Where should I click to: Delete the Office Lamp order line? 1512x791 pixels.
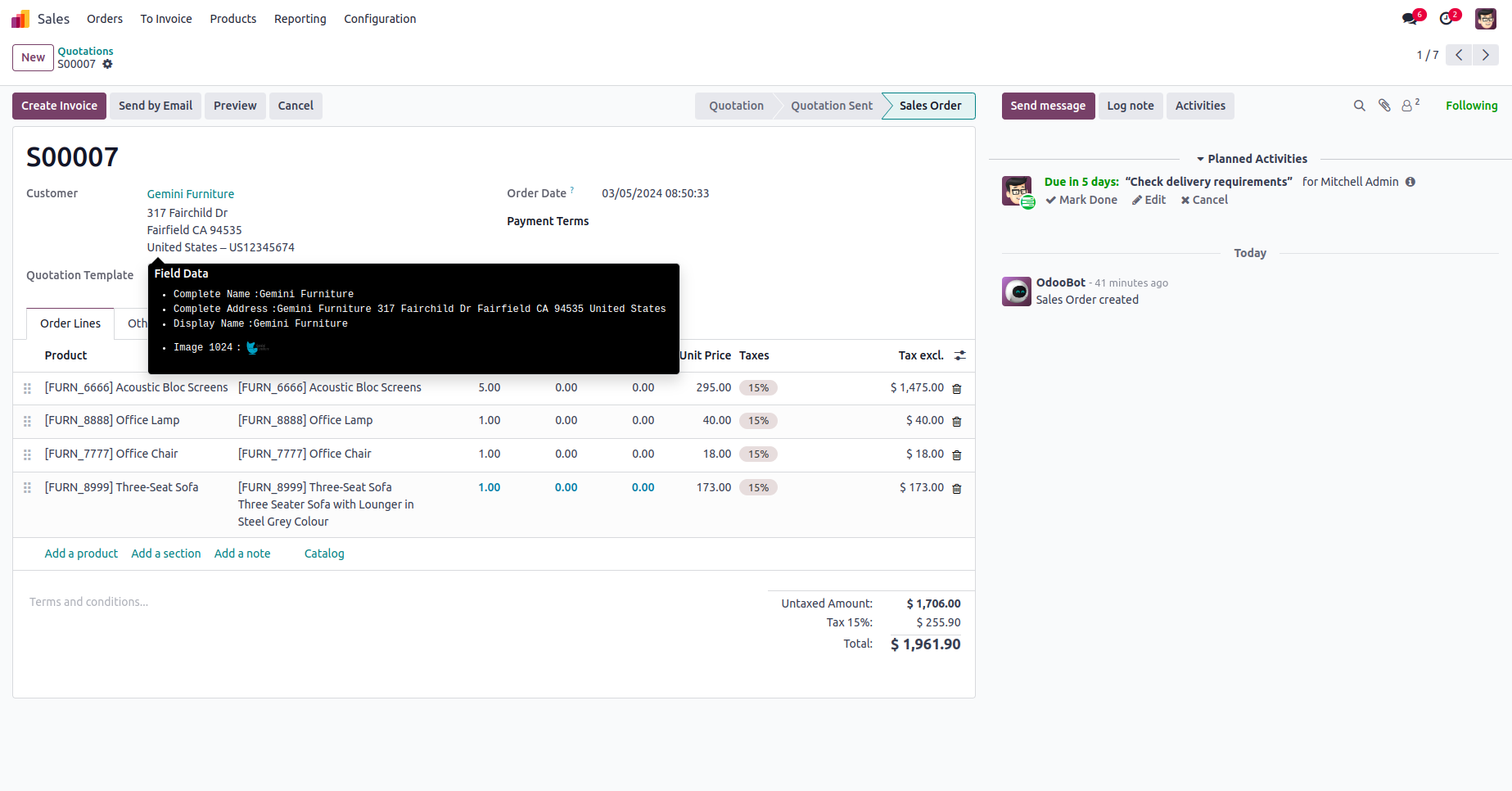[x=957, y=422]
